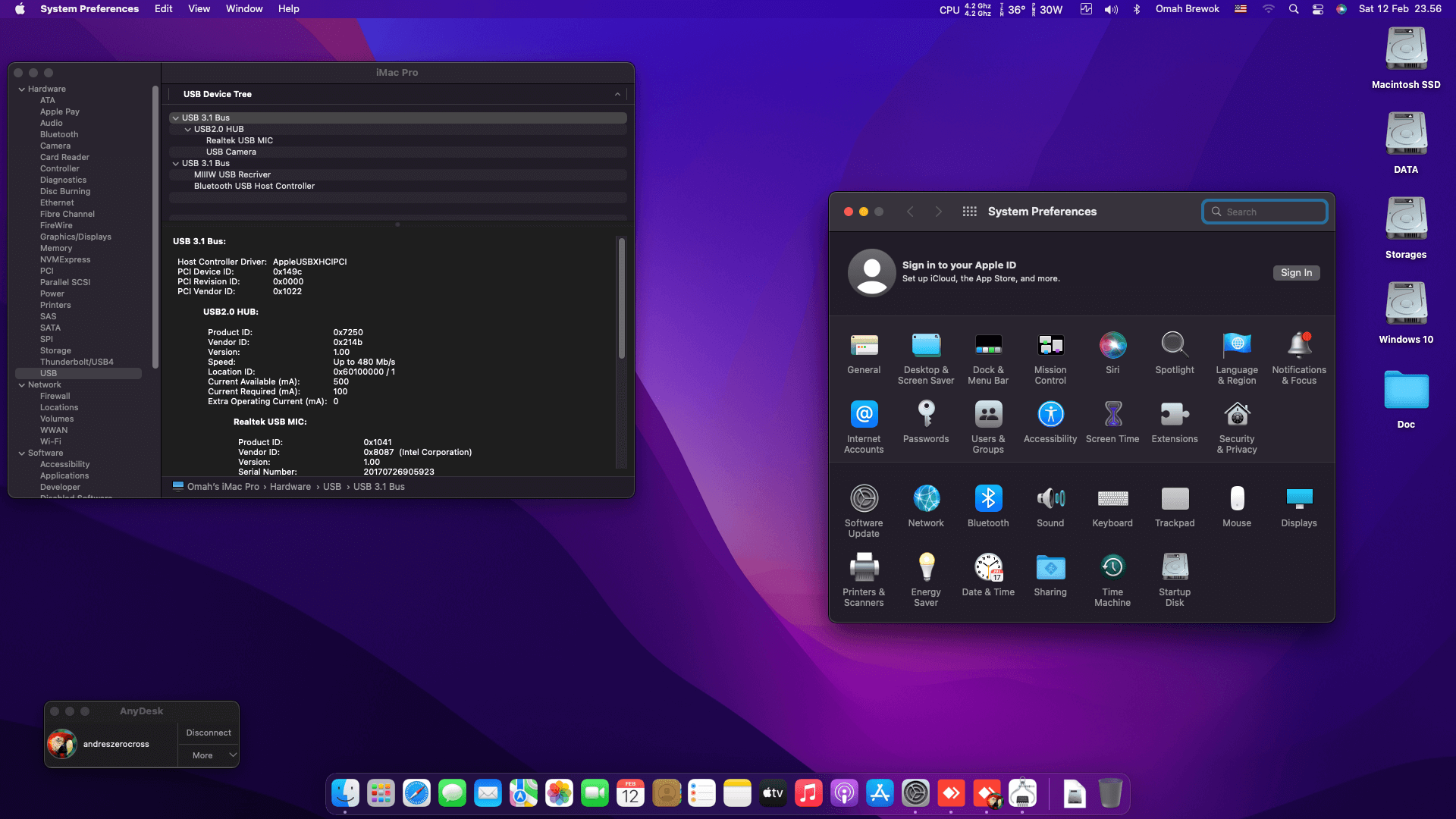1456x819 pixels.
Task: Open Finder from the Dock
Action: click(x=345, y=794)
